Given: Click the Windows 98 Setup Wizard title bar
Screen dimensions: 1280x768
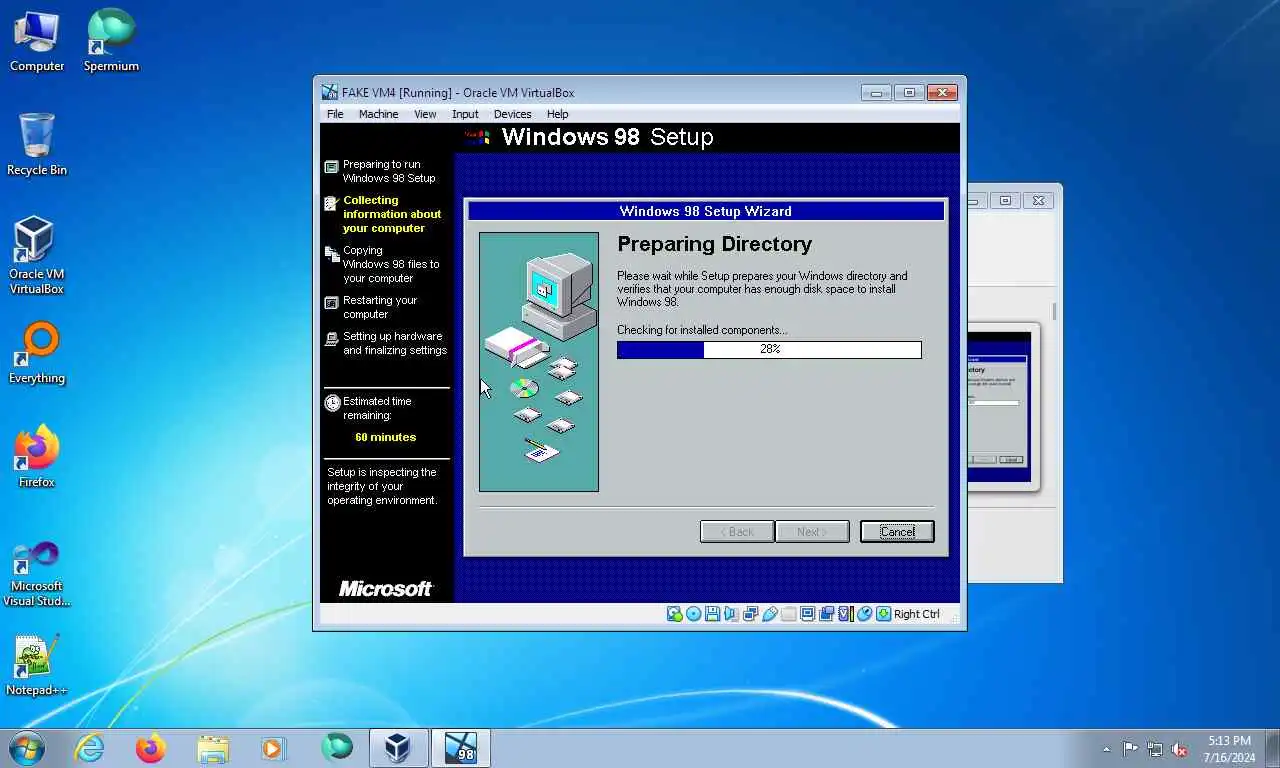Looking at the screenshot, I should (x=706, y=211).
